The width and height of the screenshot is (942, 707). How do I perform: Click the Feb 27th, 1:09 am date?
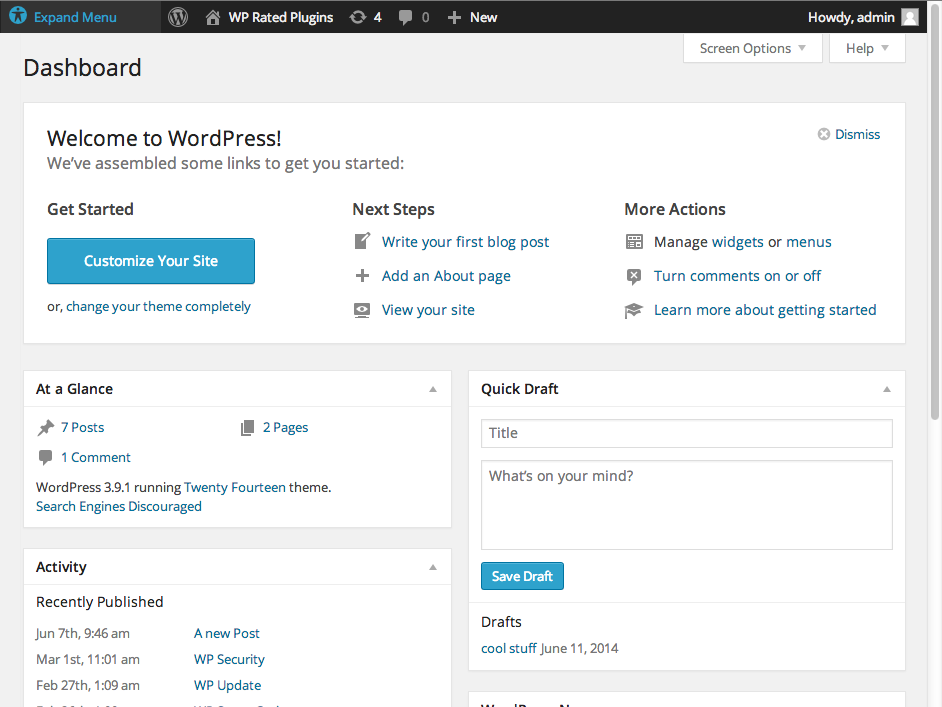point(88,685)
